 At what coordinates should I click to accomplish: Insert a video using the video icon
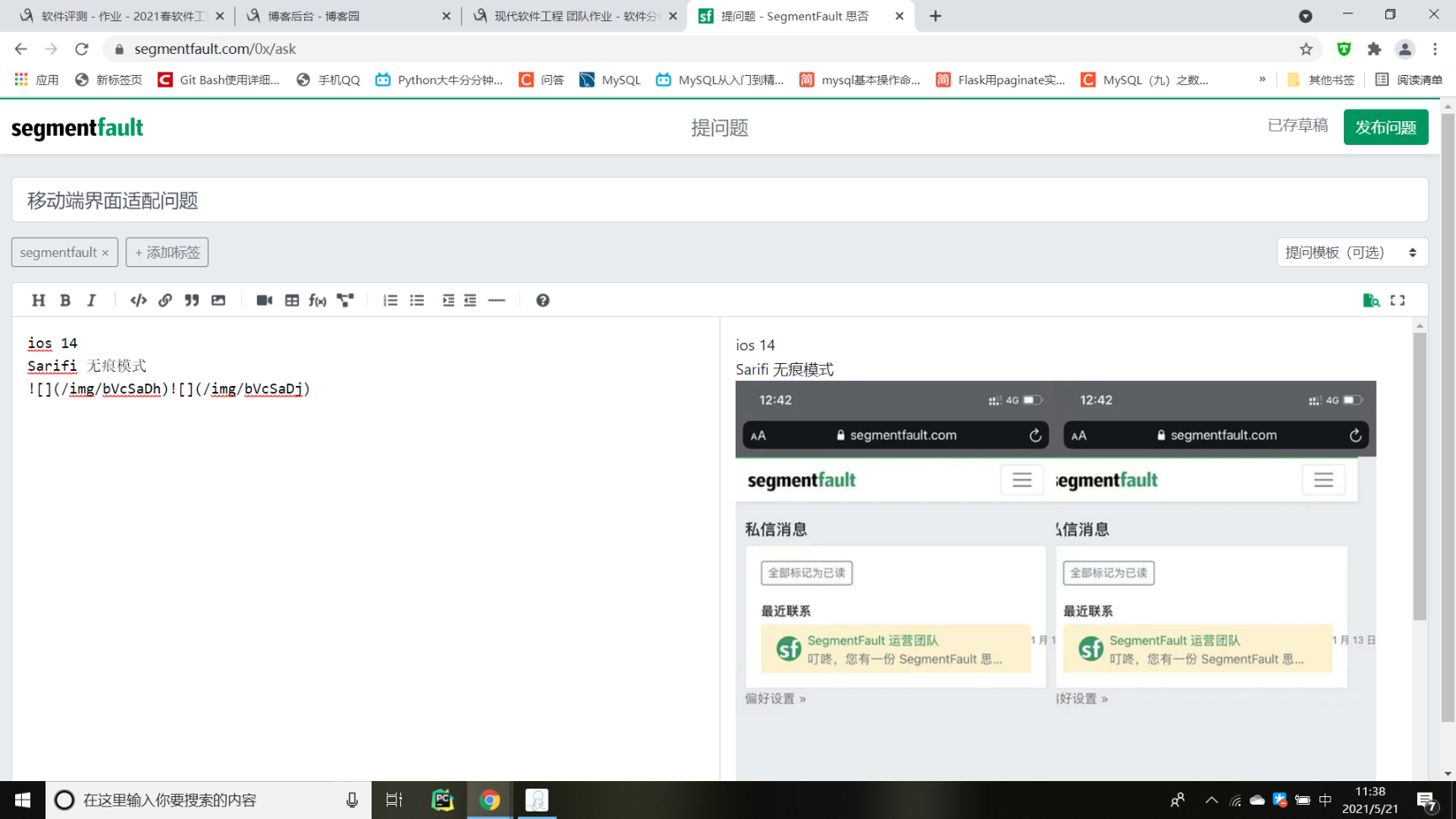[264, 300]
